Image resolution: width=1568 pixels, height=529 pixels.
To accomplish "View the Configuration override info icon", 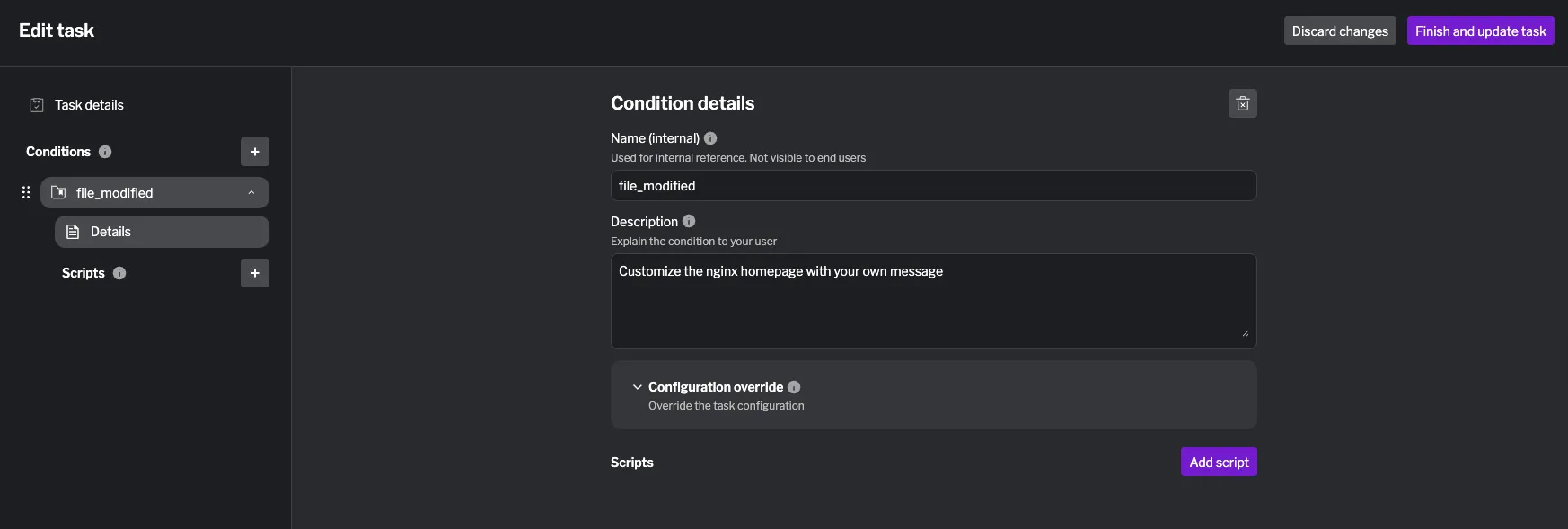I will point(793,386).
